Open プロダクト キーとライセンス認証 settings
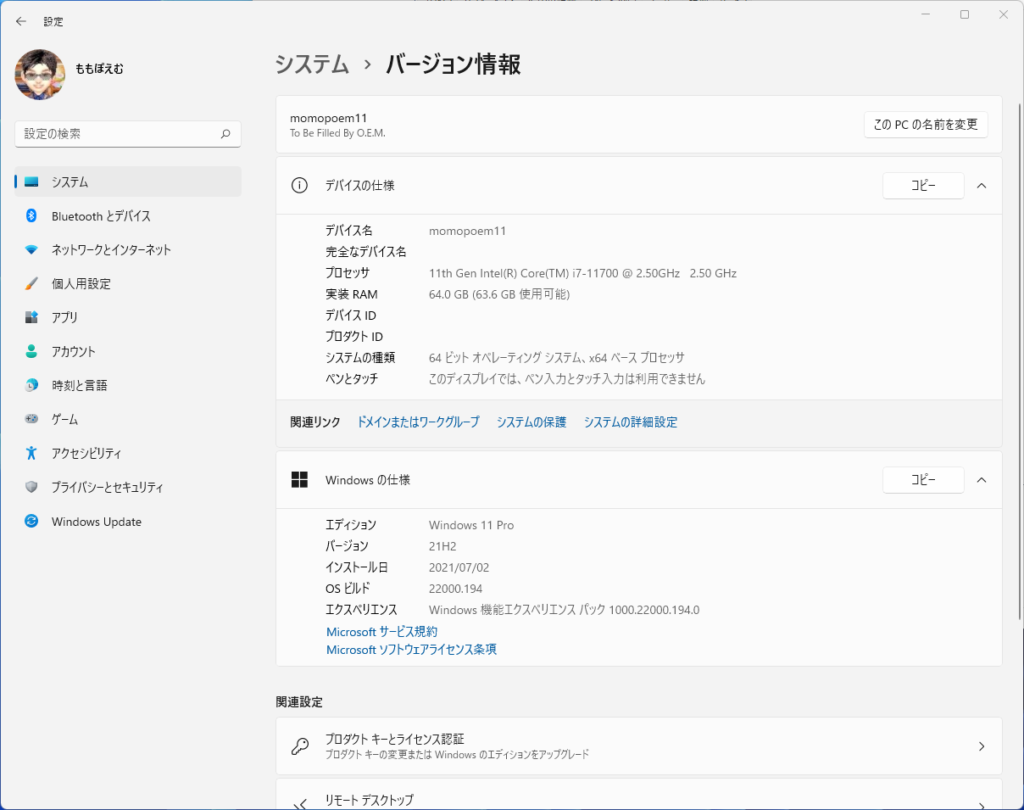 click(x=639, y=746)
